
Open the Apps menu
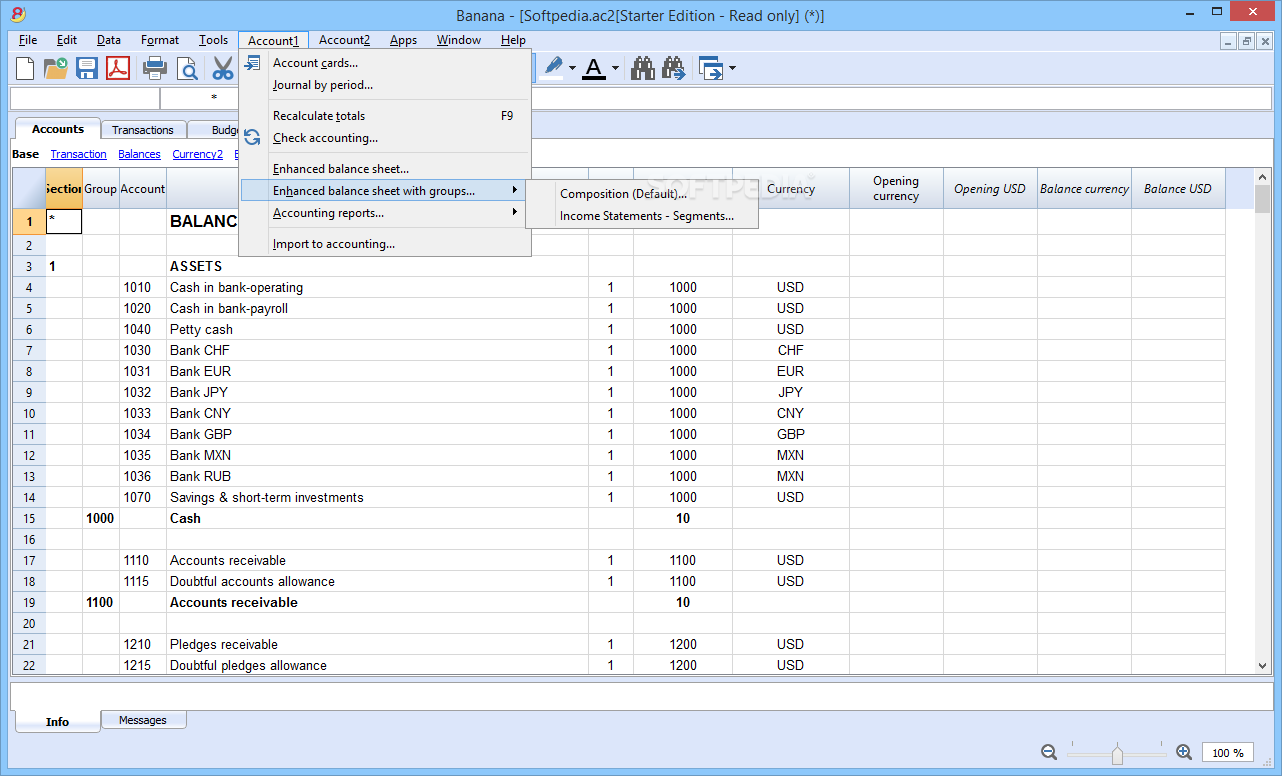tap(404, 40)
